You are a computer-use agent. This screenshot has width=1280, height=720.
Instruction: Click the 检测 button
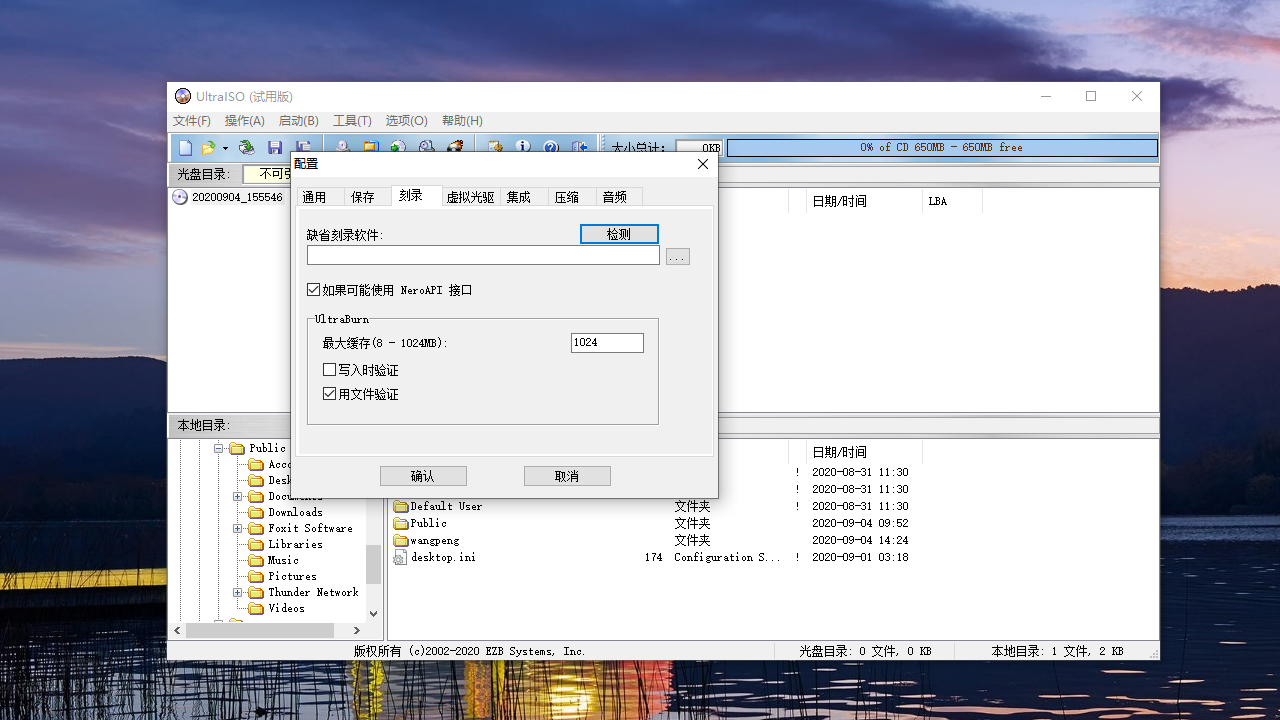(x=618, y=233)
